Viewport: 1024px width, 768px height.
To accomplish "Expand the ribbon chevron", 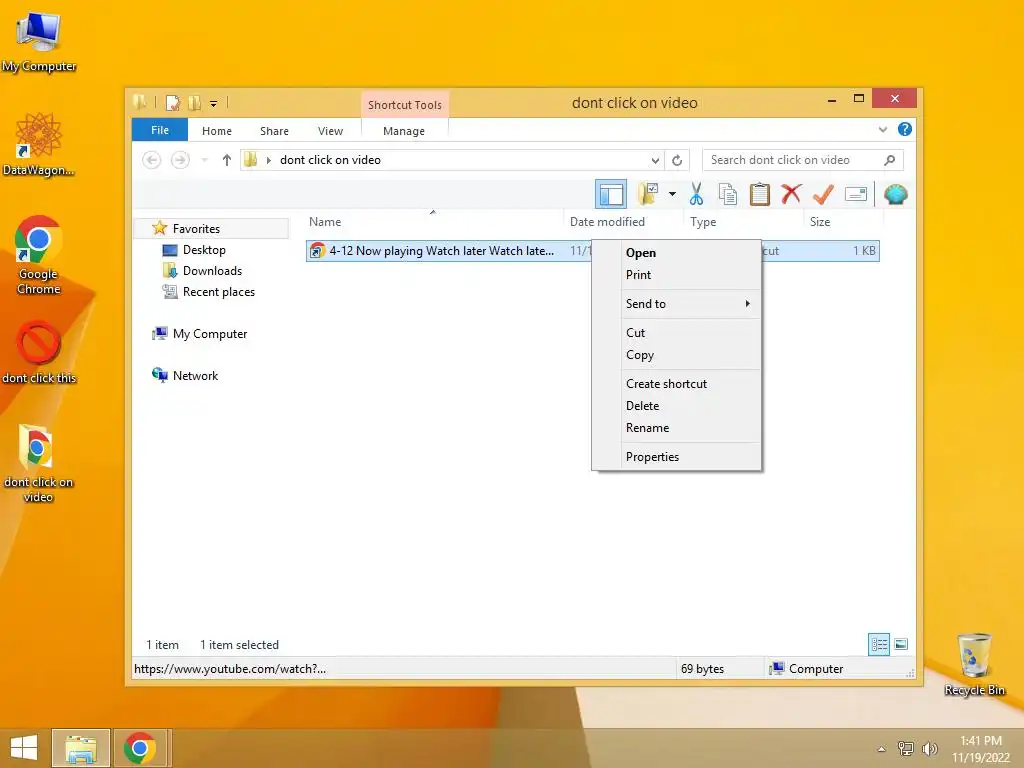I will (882, 129).
